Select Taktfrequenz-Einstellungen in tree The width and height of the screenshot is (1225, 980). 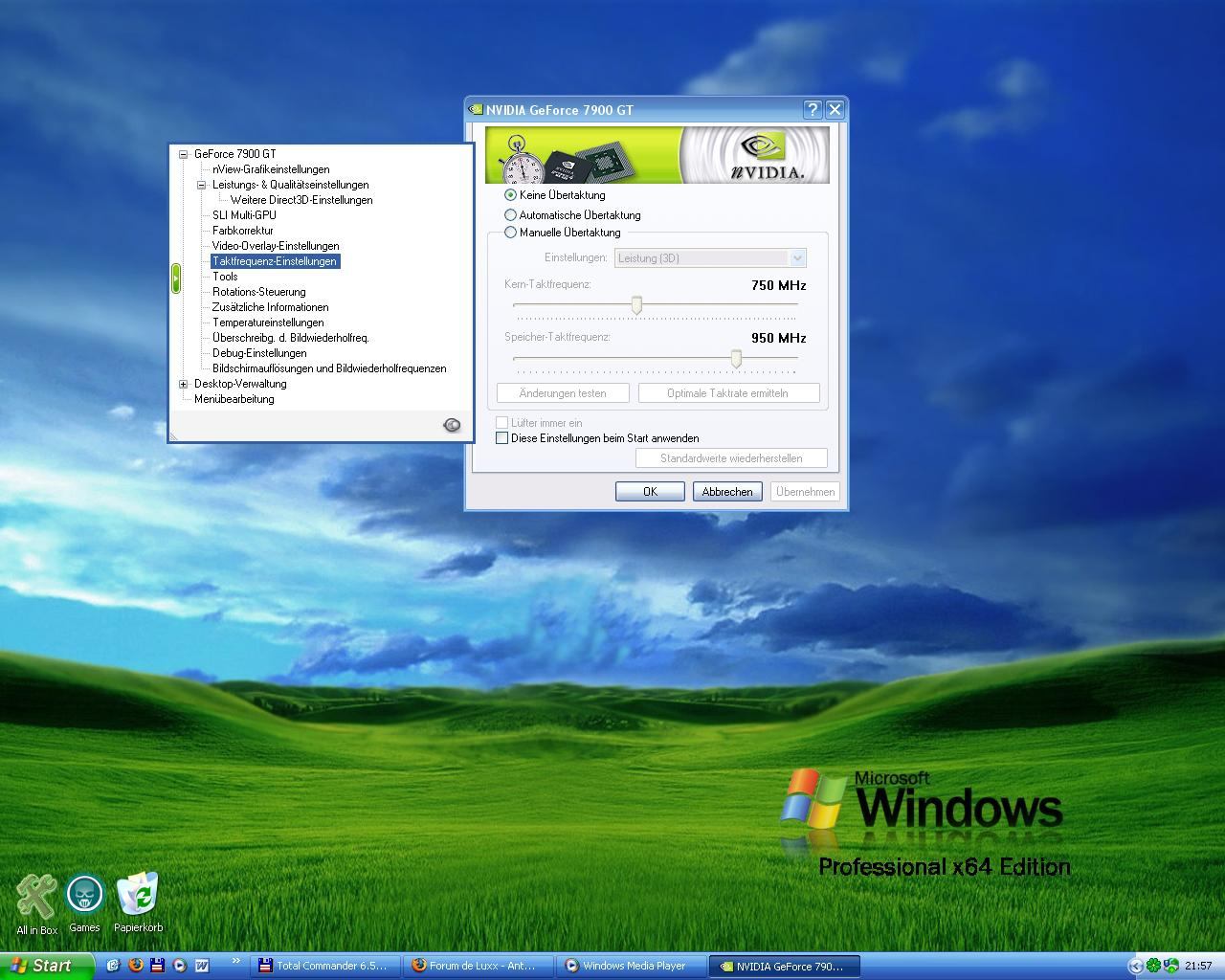275,261
